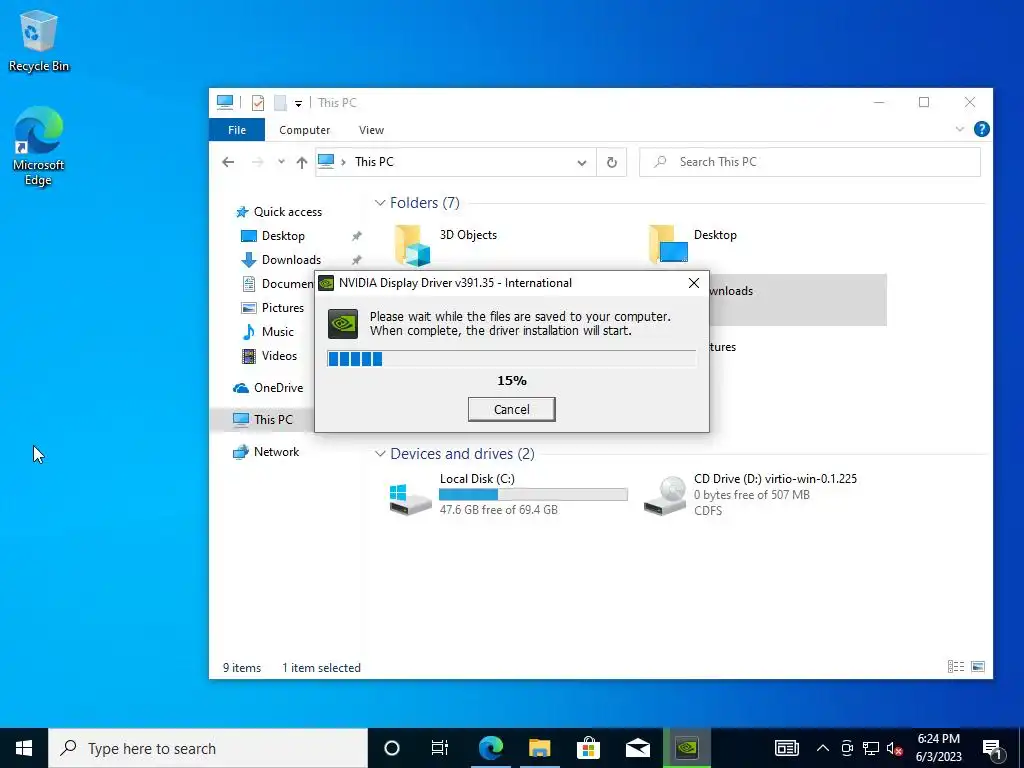Click the "1 item selected" status text
This screenshot has height=768, width=1024.
[321, 667]
